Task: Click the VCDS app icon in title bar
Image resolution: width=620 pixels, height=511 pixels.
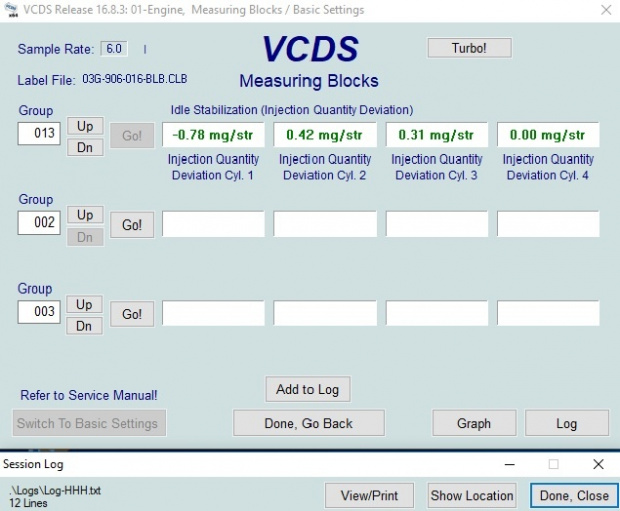Action: 13,9
